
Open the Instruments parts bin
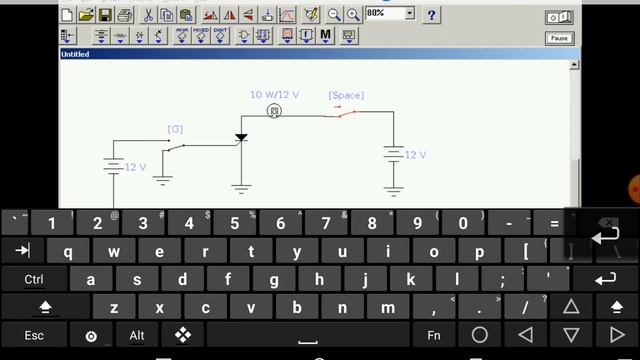pos(349,36)
